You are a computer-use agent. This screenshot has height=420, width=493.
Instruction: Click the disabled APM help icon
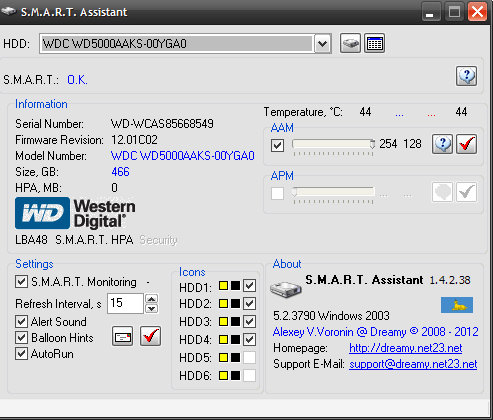coord(442,192)
